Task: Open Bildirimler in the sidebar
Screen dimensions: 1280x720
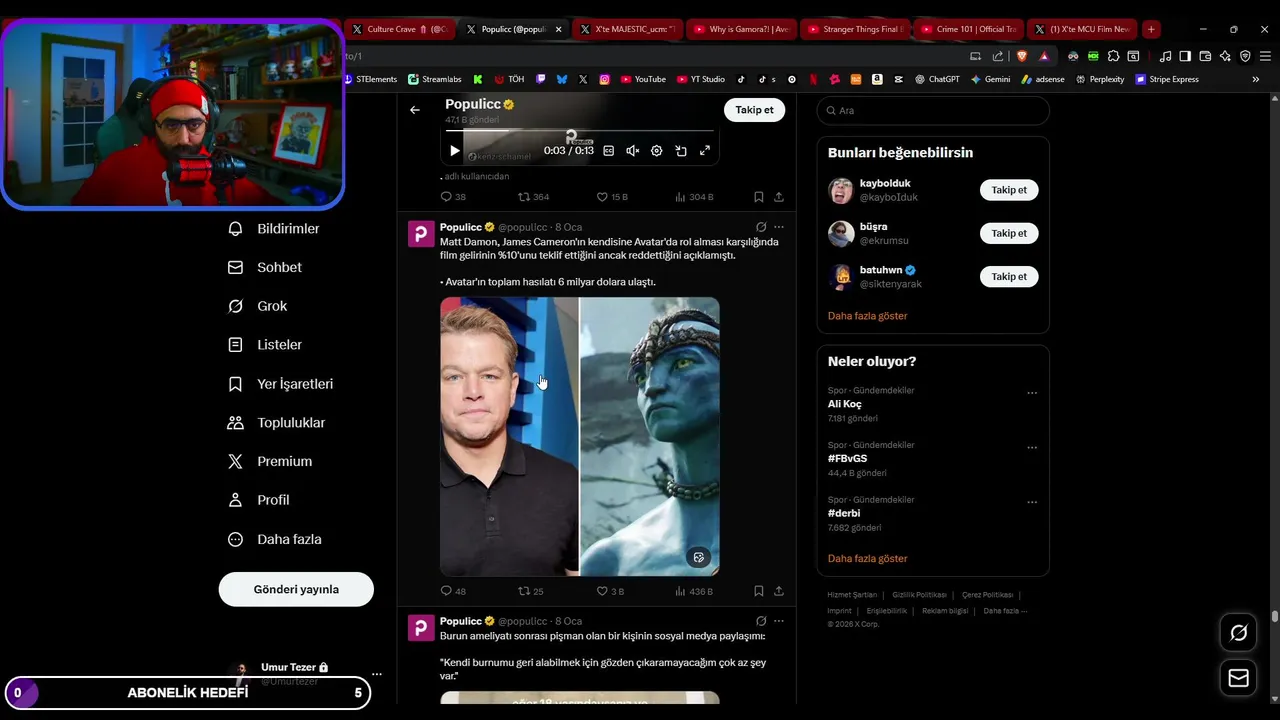Action: (274, 229)
